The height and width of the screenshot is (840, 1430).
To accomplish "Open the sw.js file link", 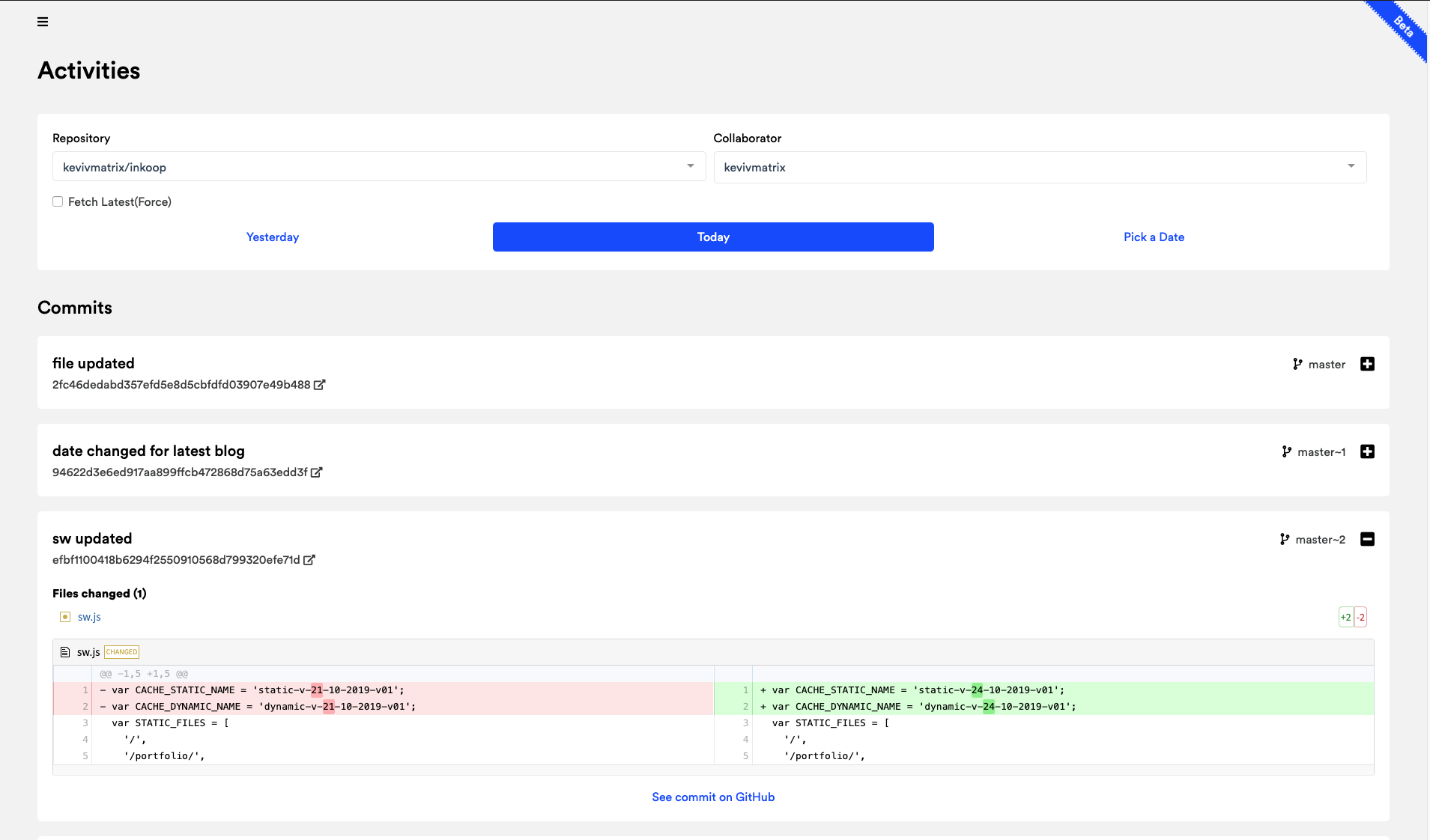I will tap(89, 616).
